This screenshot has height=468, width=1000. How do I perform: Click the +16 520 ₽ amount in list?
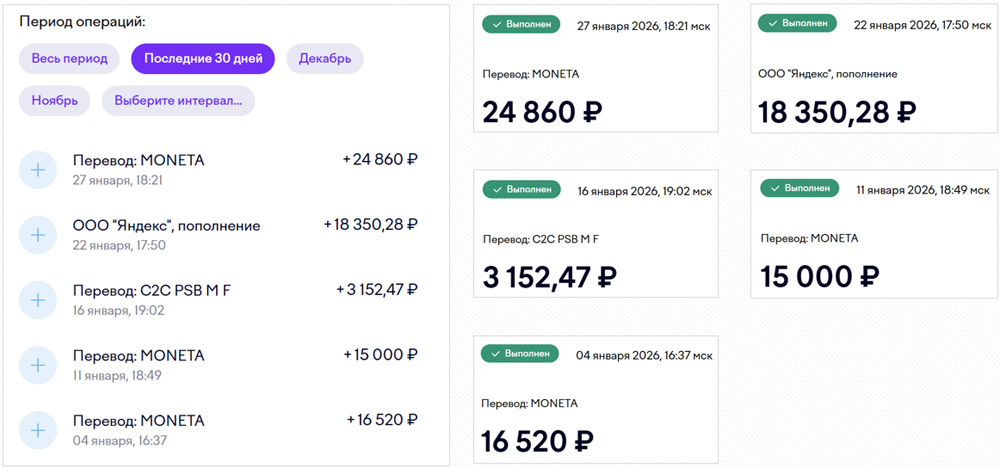pyautogui.click(x=382, y=420)
